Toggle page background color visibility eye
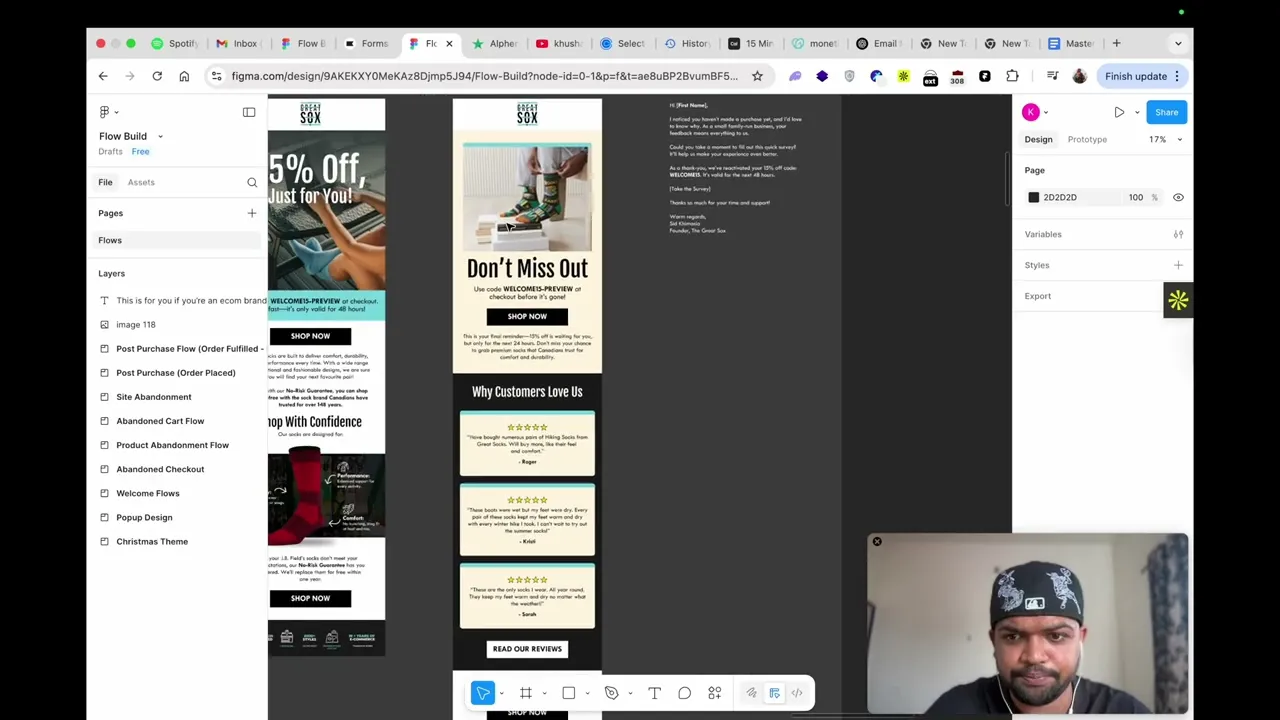 1178,198
